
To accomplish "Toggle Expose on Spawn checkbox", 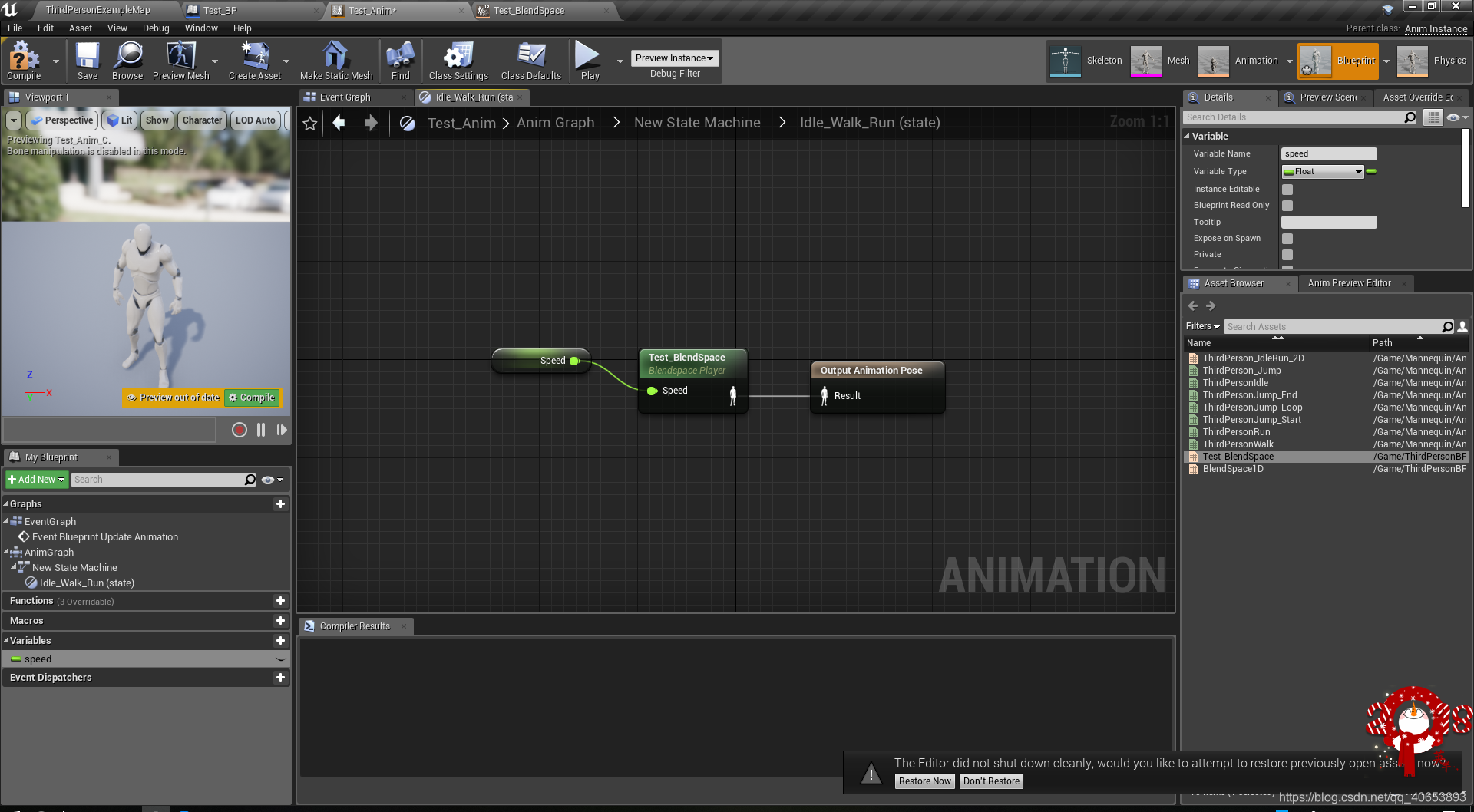I will point(1287,239).
